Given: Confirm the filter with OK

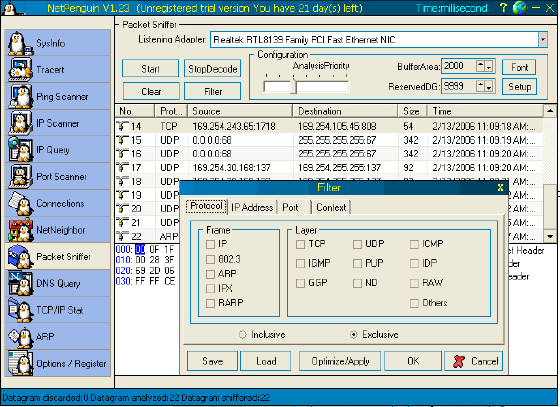Looking at the screenshot, I should [413, 361].
